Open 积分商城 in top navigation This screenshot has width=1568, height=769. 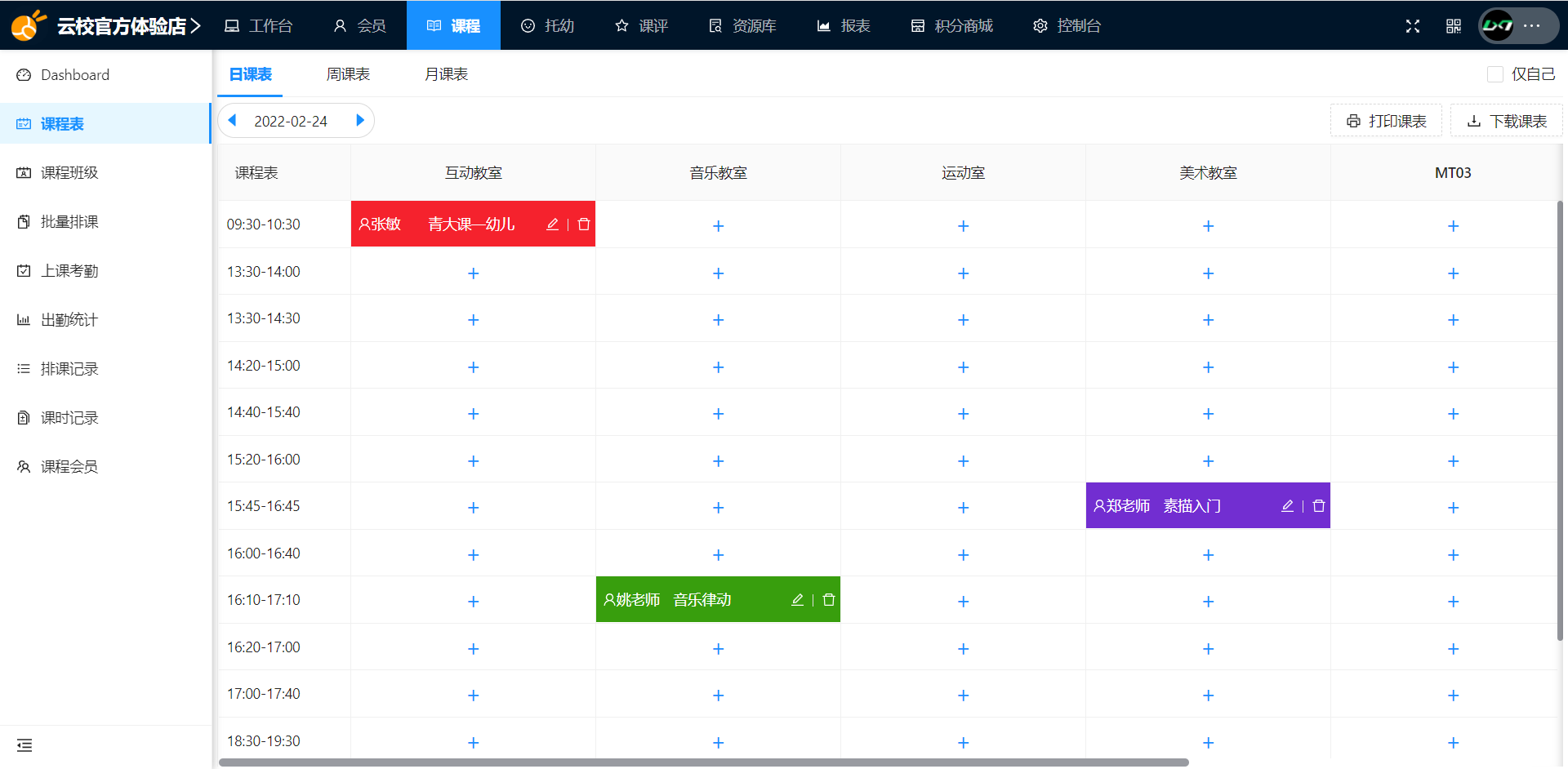[x=951, y=25]
